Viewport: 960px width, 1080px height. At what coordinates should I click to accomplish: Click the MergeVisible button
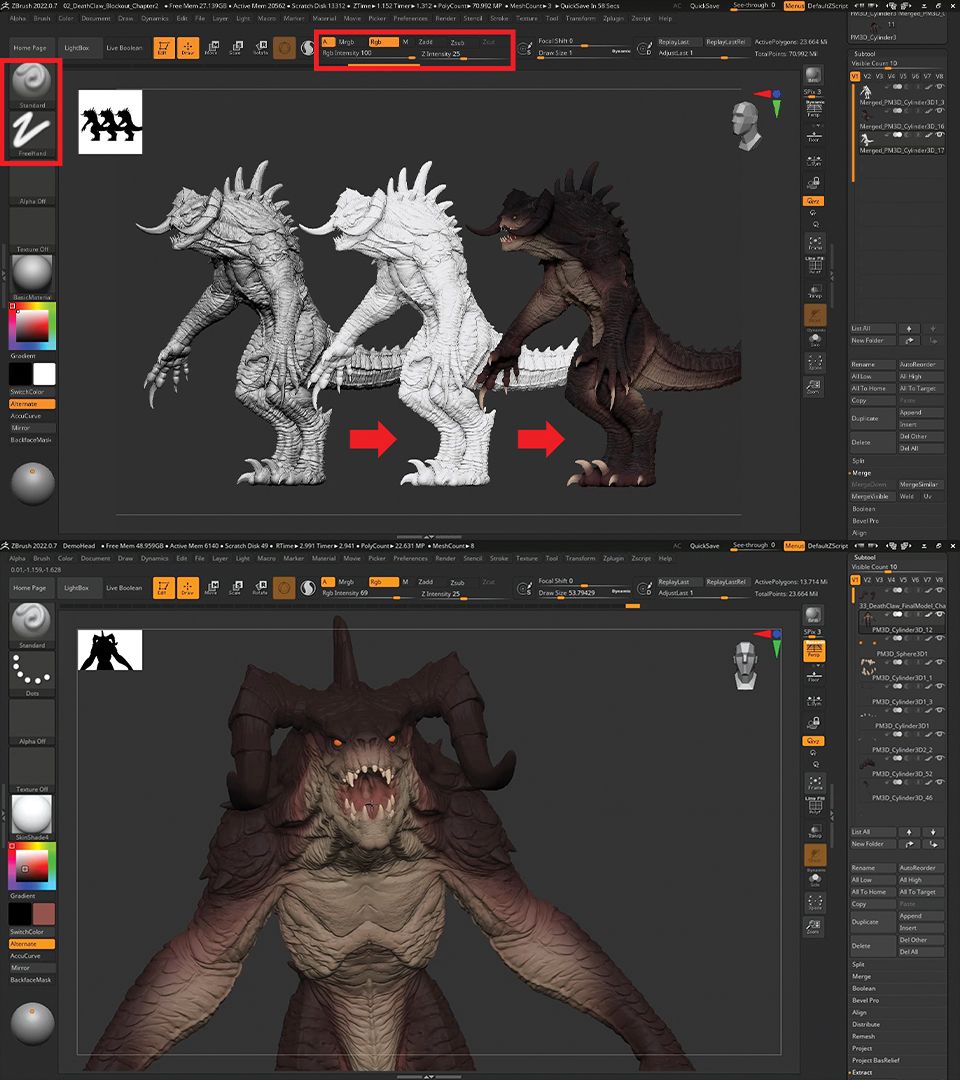pos(872,496)
